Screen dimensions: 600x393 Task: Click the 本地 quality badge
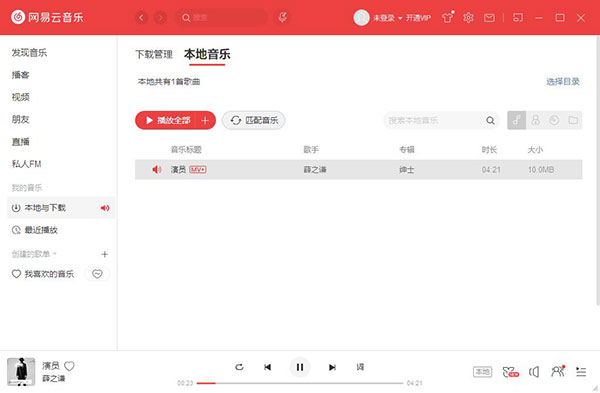(x=483, y=372)
